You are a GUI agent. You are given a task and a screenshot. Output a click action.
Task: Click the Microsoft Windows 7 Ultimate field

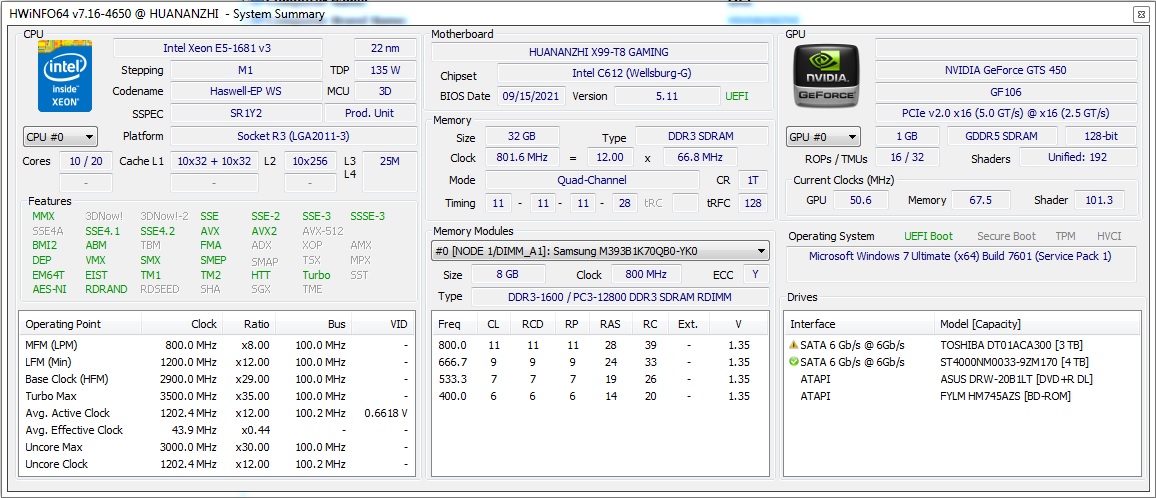click(961, 264)
